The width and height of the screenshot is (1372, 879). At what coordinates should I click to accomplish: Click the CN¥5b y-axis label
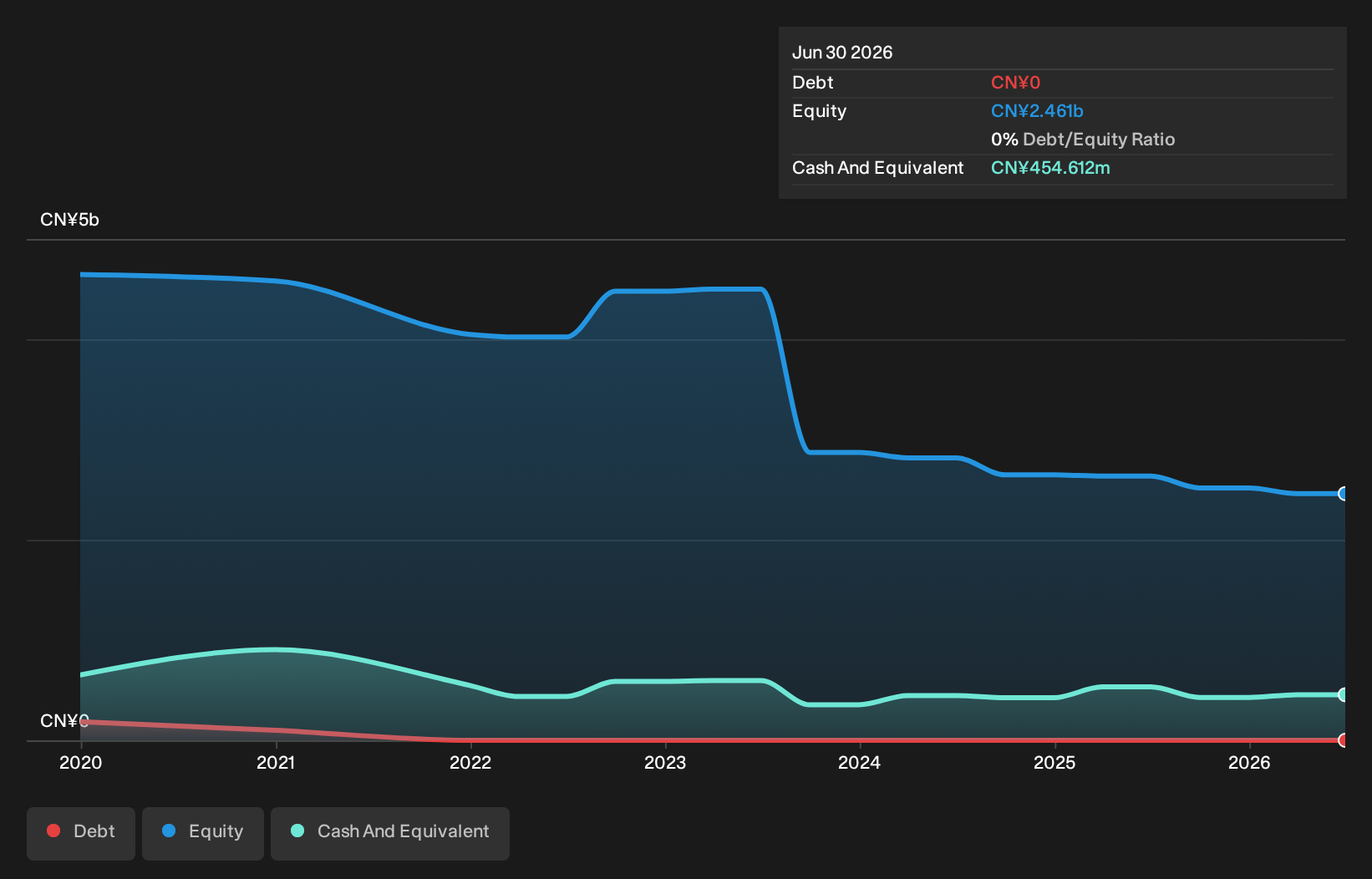tap(69, 220)
